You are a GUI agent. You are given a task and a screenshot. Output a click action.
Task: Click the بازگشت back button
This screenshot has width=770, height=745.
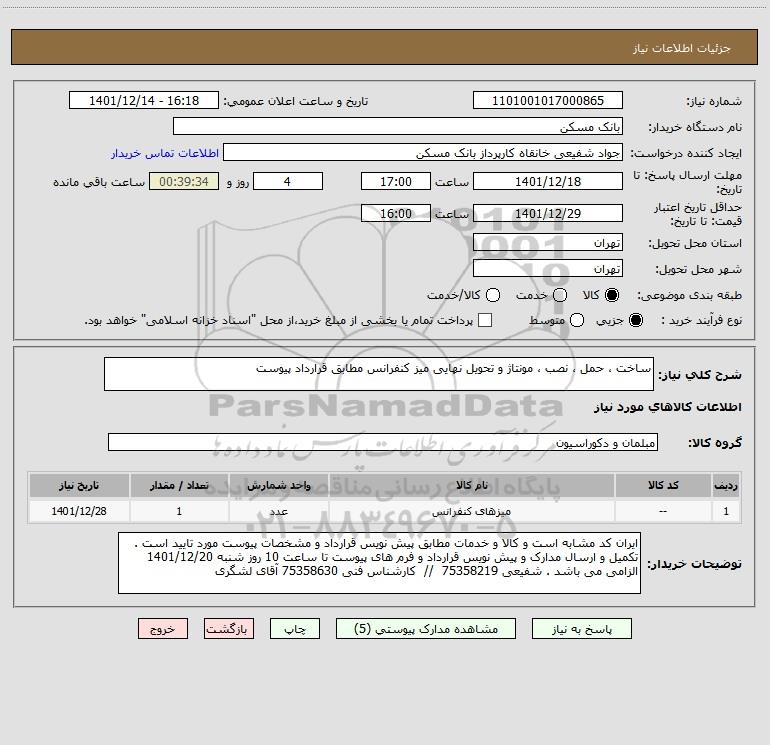pyautogui.click(x=229, y=629)
